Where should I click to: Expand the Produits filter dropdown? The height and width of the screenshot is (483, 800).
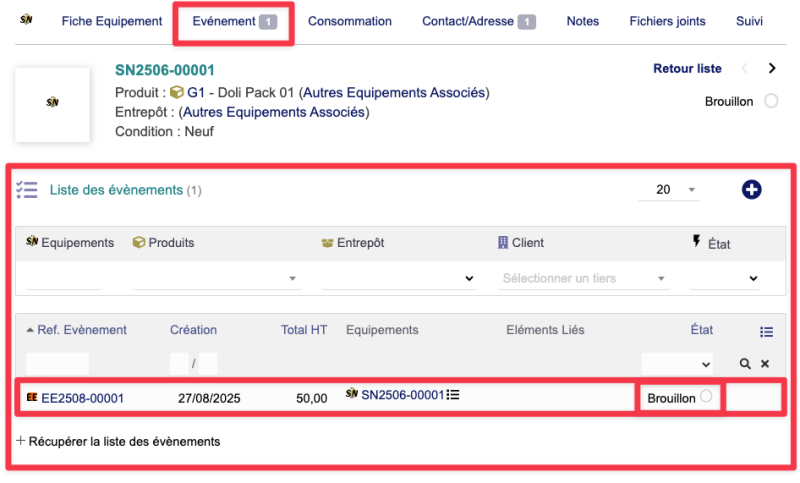(217, 278)
